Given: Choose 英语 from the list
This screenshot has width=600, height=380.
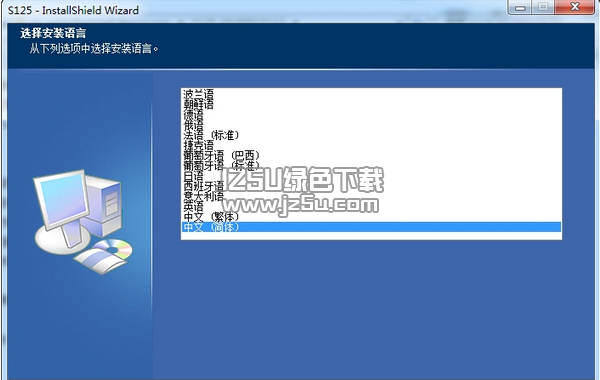Looking at the screenshot, I should [x=194, y=206].
